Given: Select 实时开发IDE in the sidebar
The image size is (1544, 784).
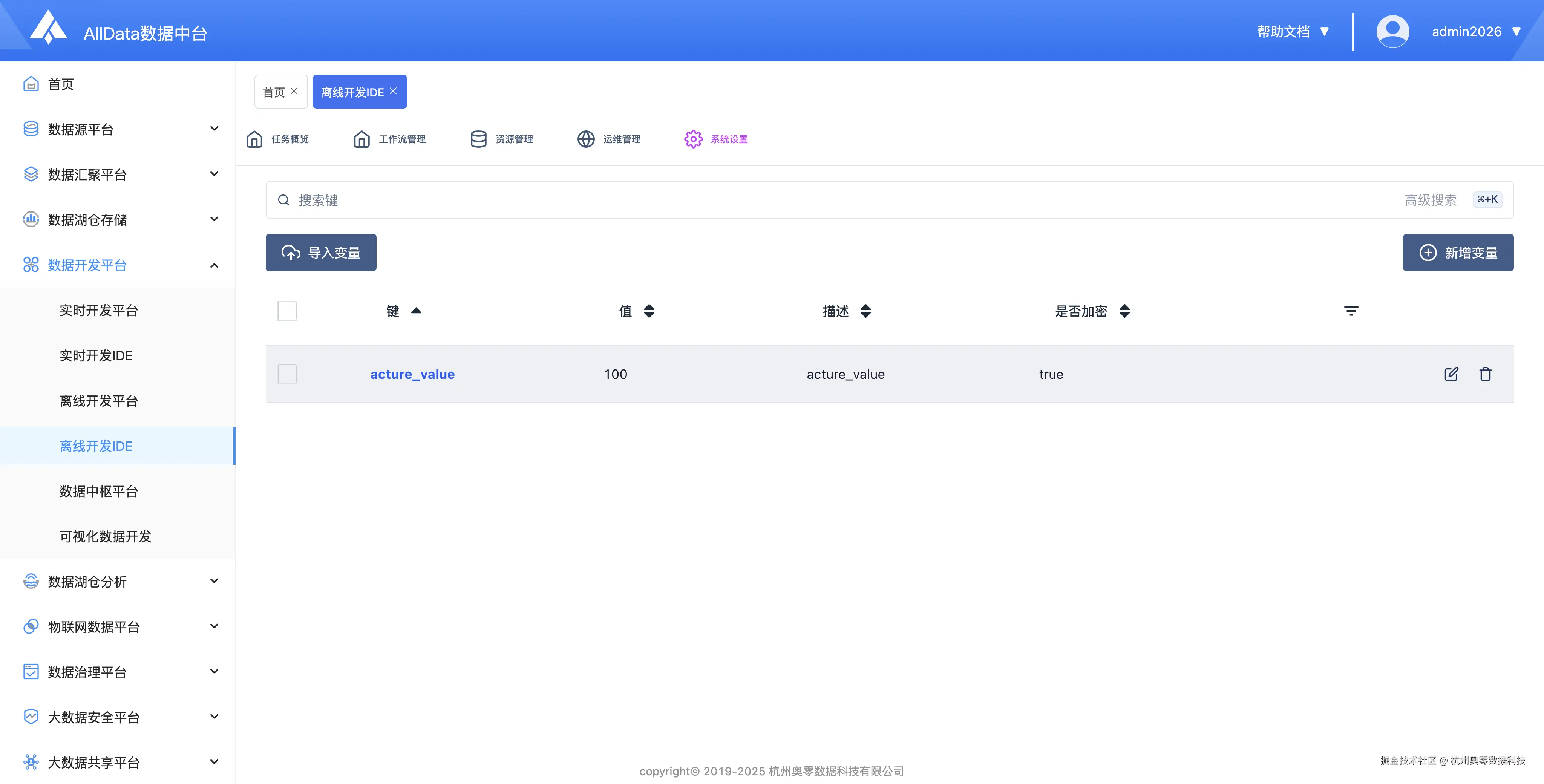Looking at the screenshot, I should (x=96, y=355).
